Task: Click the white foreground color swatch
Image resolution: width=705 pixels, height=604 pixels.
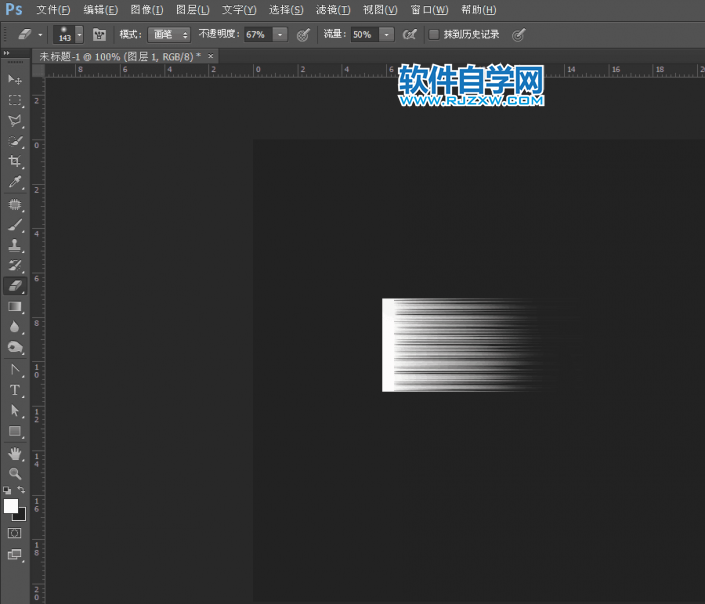Action: coord(11,506)
